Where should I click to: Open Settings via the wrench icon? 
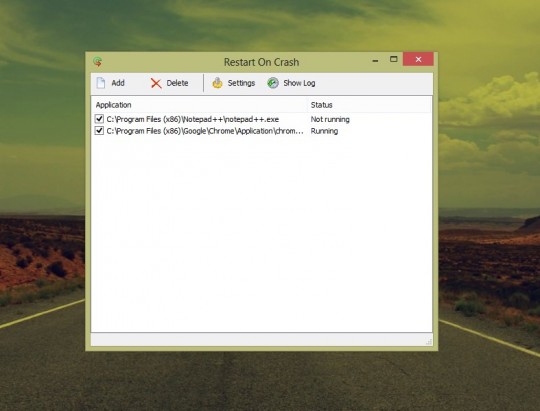217,83
